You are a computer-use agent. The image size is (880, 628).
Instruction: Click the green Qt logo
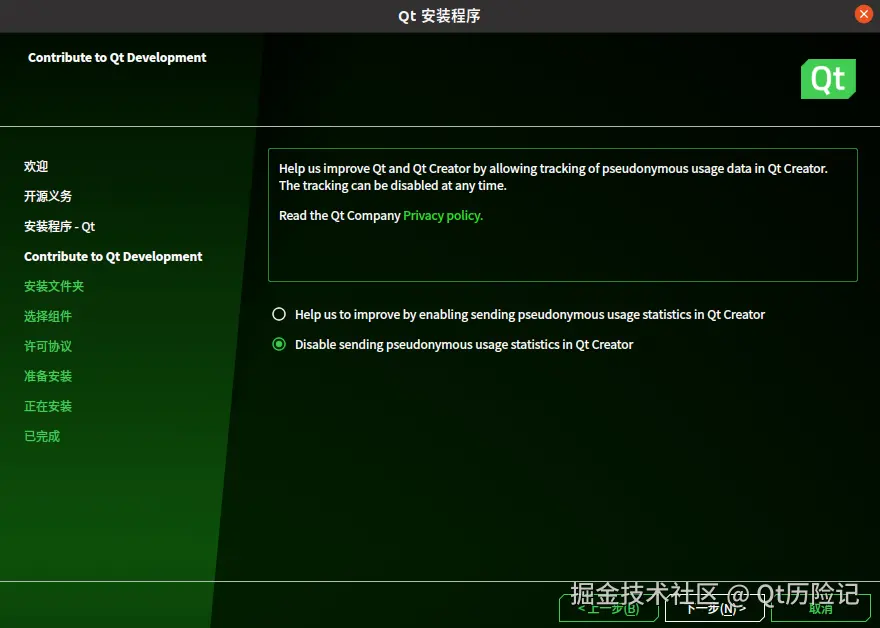[x=828, y=79]
